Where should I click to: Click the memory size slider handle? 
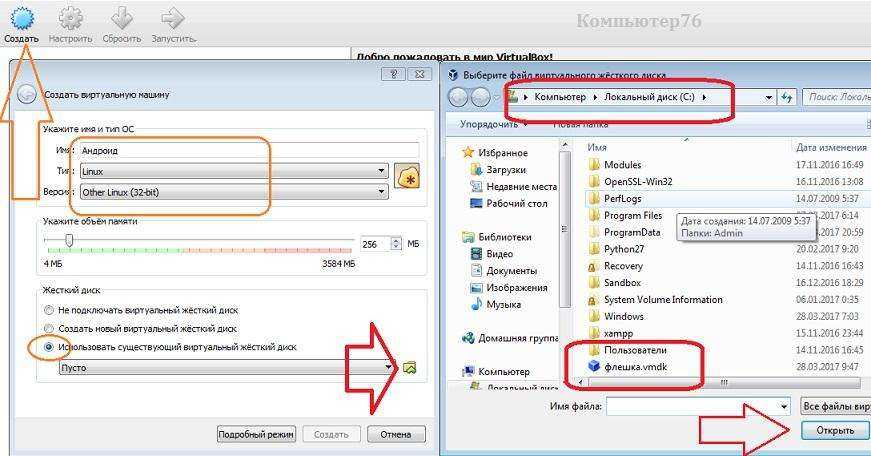click(69, 241)
